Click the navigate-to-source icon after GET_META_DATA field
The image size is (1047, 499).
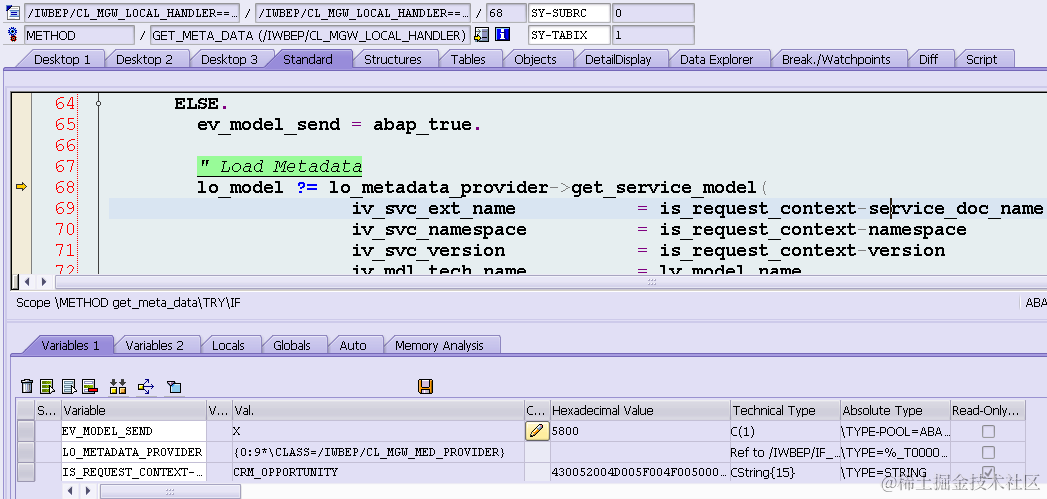[481, 35]
